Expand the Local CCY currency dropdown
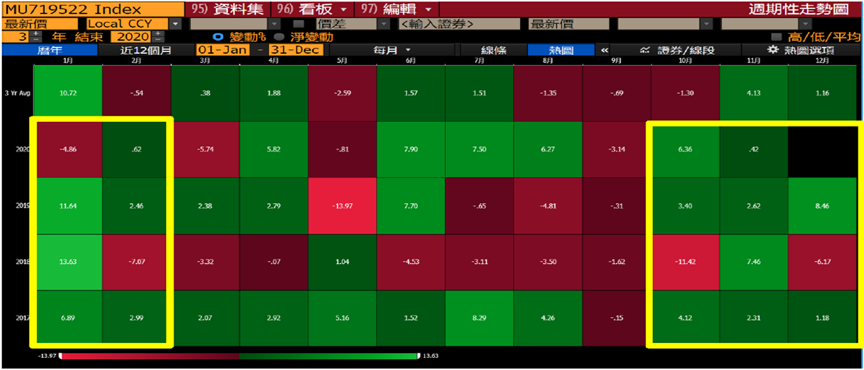The height and width of the screenshot is (370, 864). [176, 24]
